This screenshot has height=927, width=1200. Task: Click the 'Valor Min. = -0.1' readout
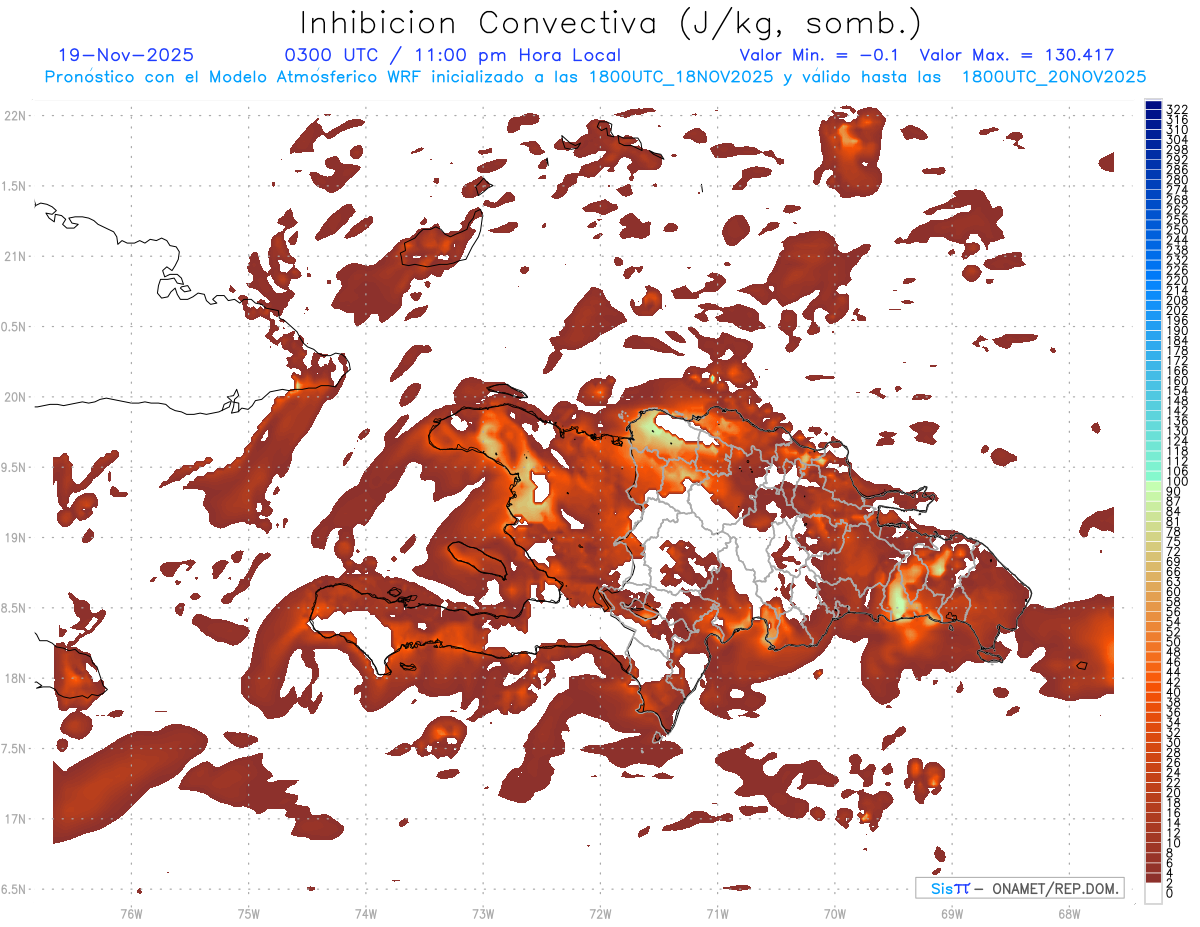(820, 55)
